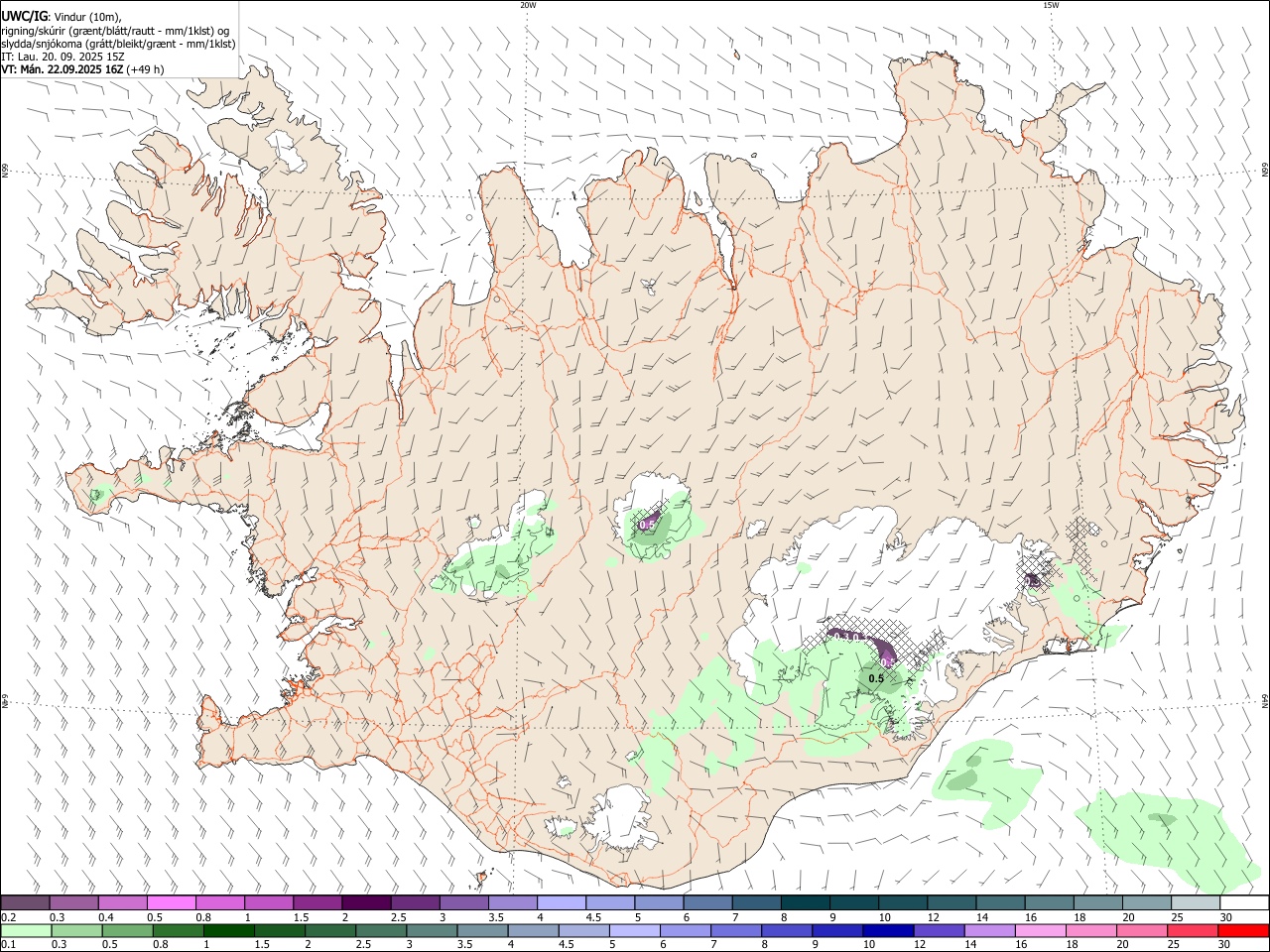Click the 'slydda/snjókoma' legend description line
The height and width of the screenshot is (952, 1270).
pyautogui.click(x=118, y=44)
